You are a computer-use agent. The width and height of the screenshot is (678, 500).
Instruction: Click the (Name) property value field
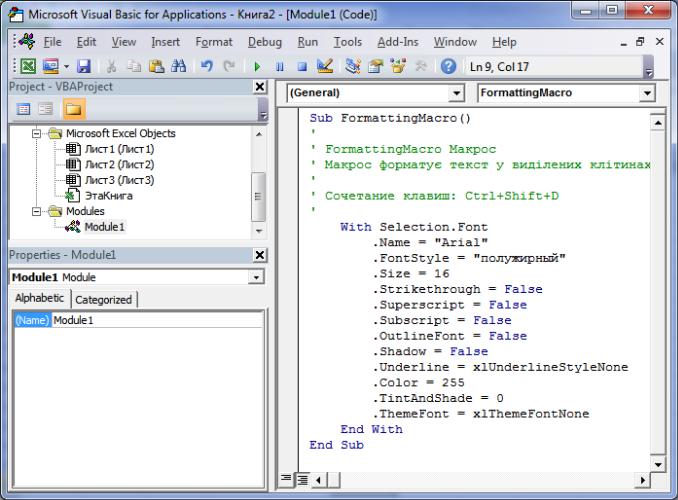coord(157,321)
